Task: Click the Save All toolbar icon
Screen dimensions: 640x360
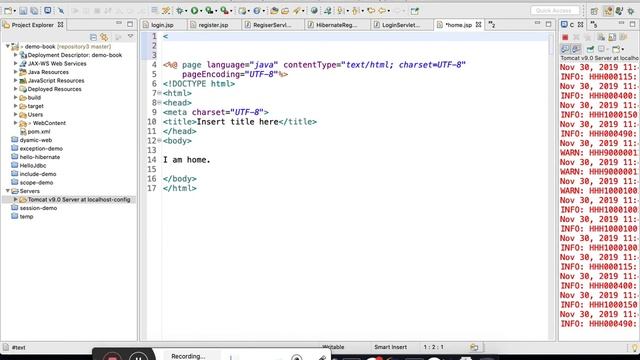Action: click(x=34, y=11)
